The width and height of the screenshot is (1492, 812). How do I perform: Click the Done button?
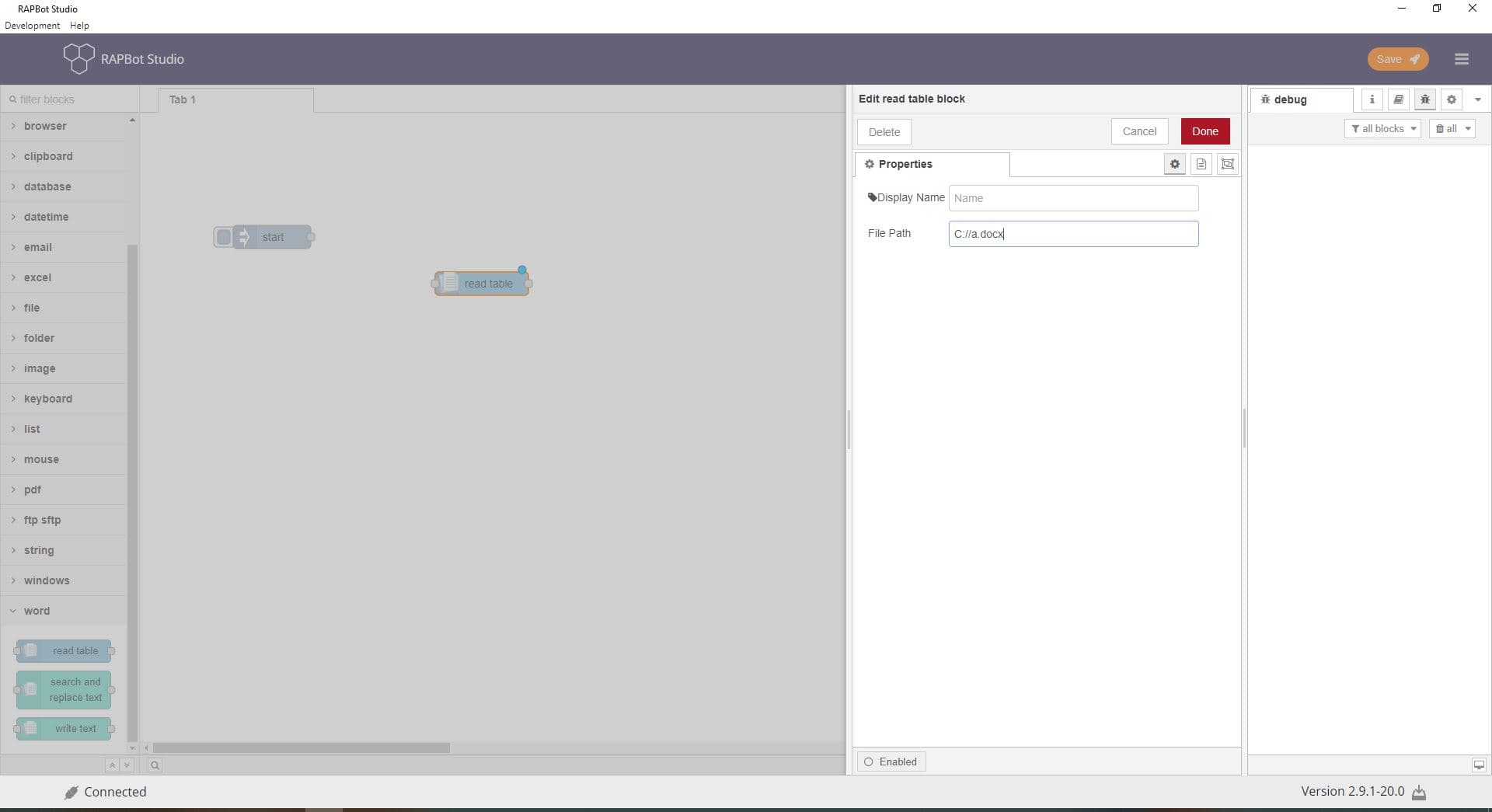[1205, 131]
